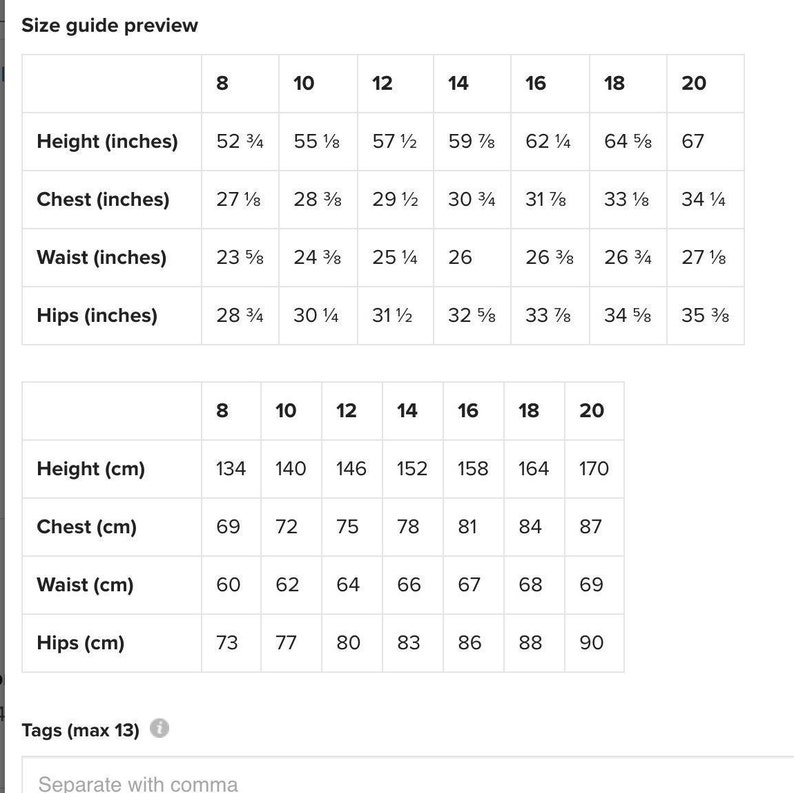Click hips value 35 ⅜ cell
Screen dimensions: 794x793
click(x=705, y=315)
